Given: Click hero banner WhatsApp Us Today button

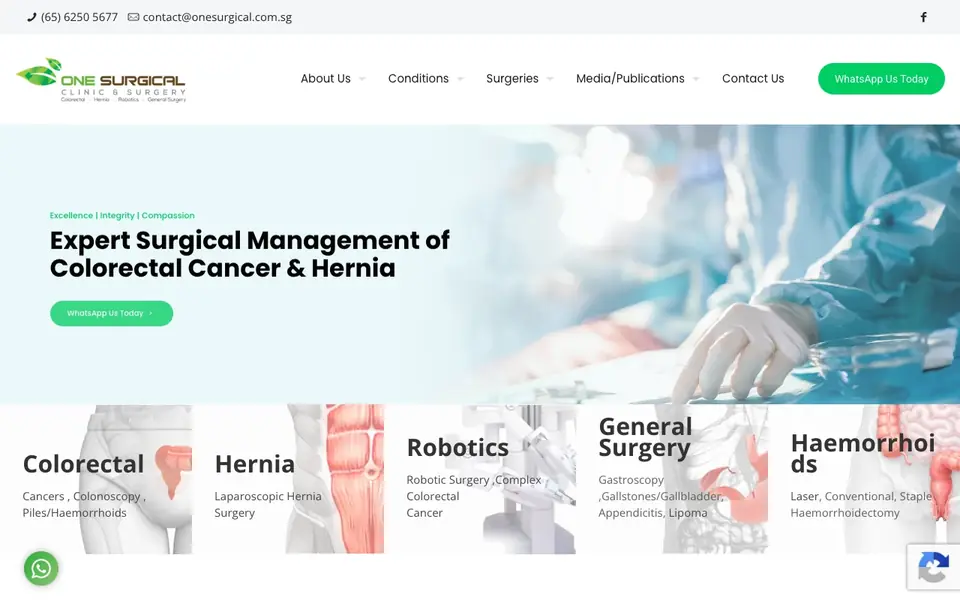Looking at the screenshot, I should (111, 313).
